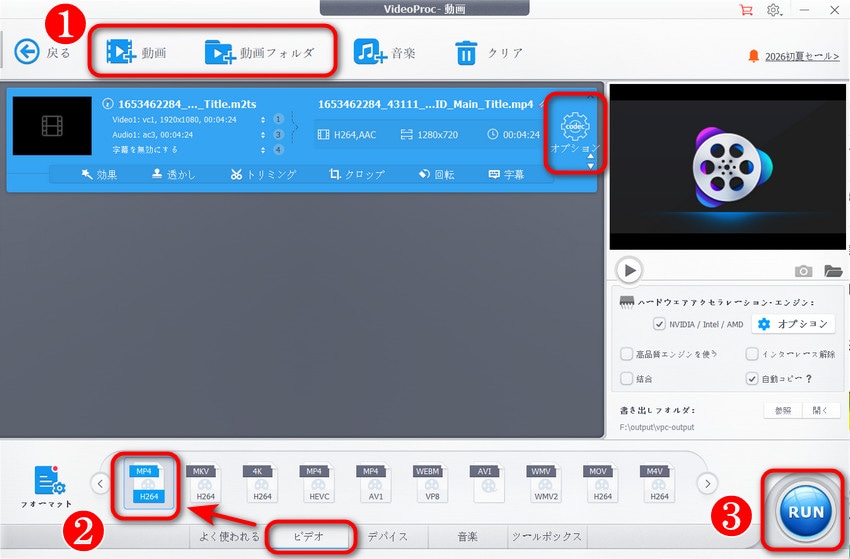Move item with up/down arrows under codec
This screenshot has width=850, height=559.
590,160
